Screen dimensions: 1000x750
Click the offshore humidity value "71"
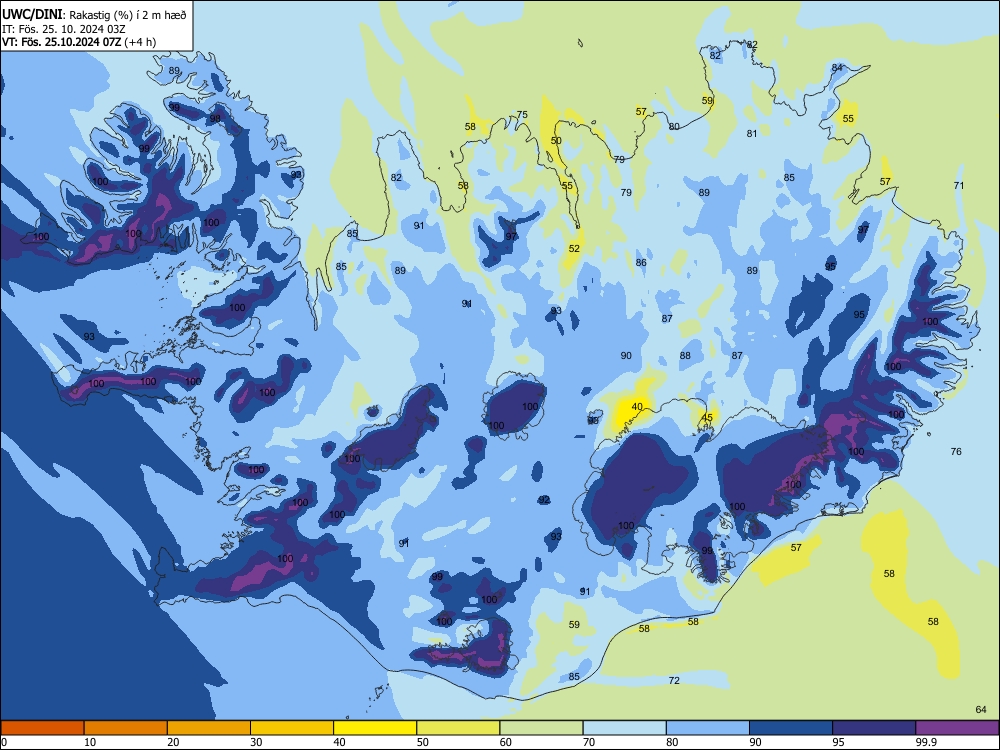point(959,186)
